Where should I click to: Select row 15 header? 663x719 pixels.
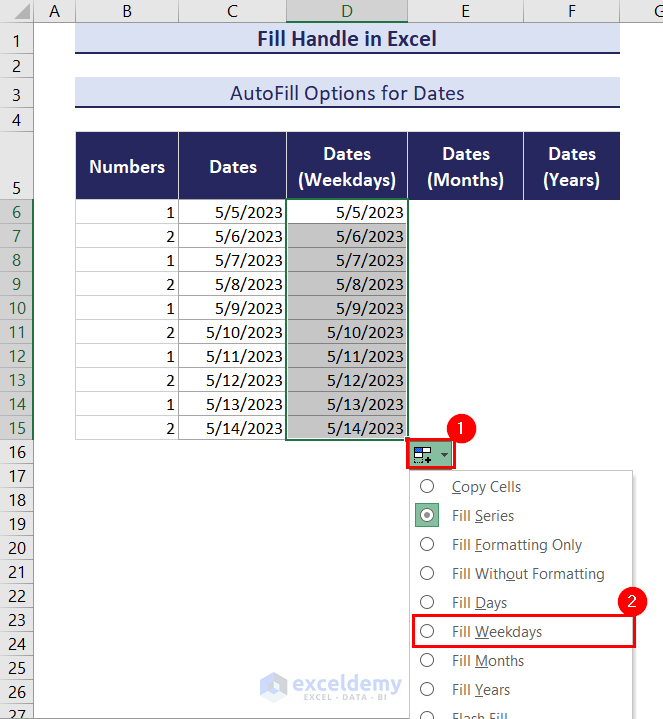[x=17, y=428]
